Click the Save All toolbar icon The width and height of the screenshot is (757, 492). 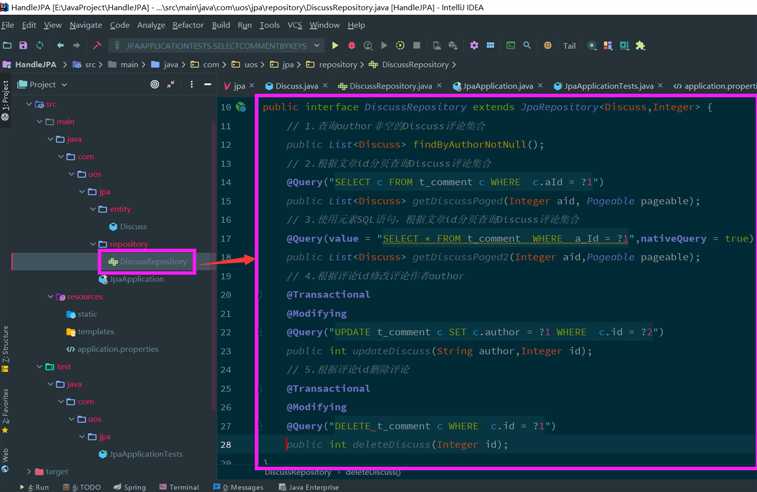coord(23,45)
